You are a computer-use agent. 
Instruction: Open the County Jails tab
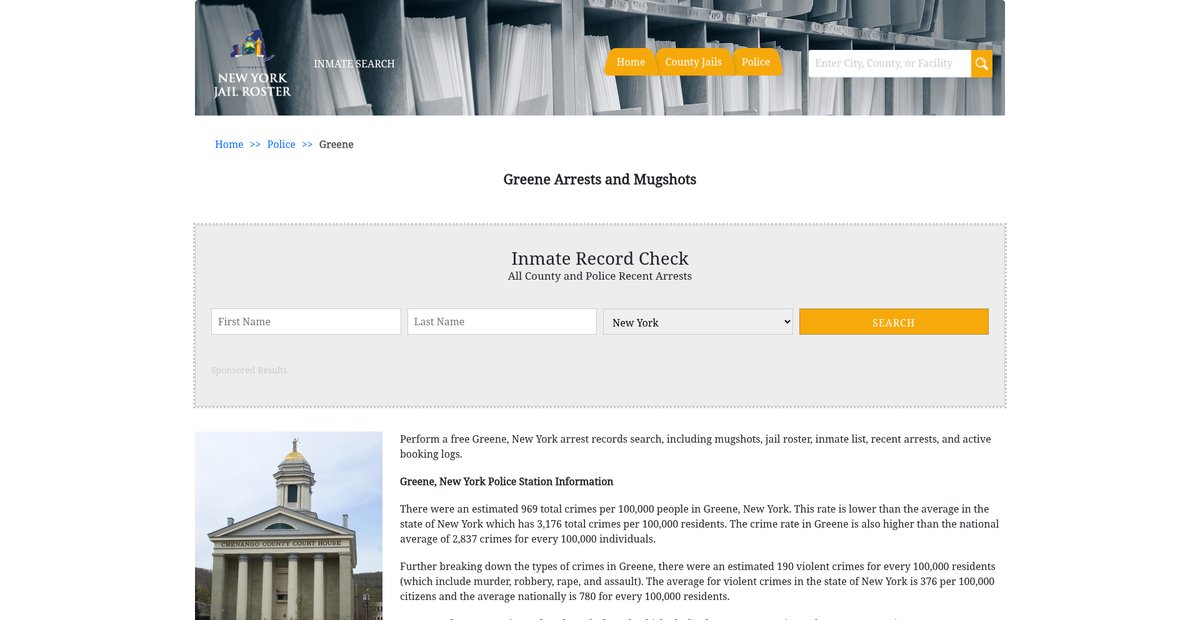point(693,62)
